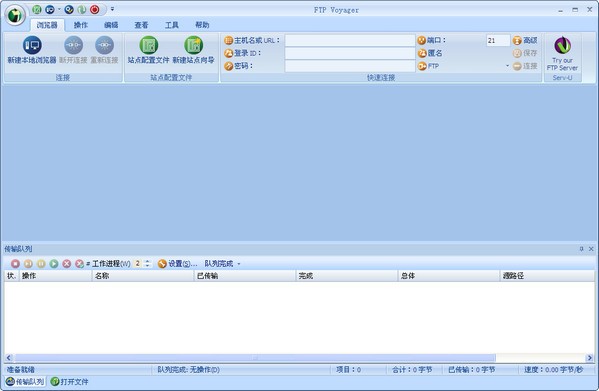Click the stop queue red icon
Image resolution: width=599 pixels, height=391 pixels.
15,263
